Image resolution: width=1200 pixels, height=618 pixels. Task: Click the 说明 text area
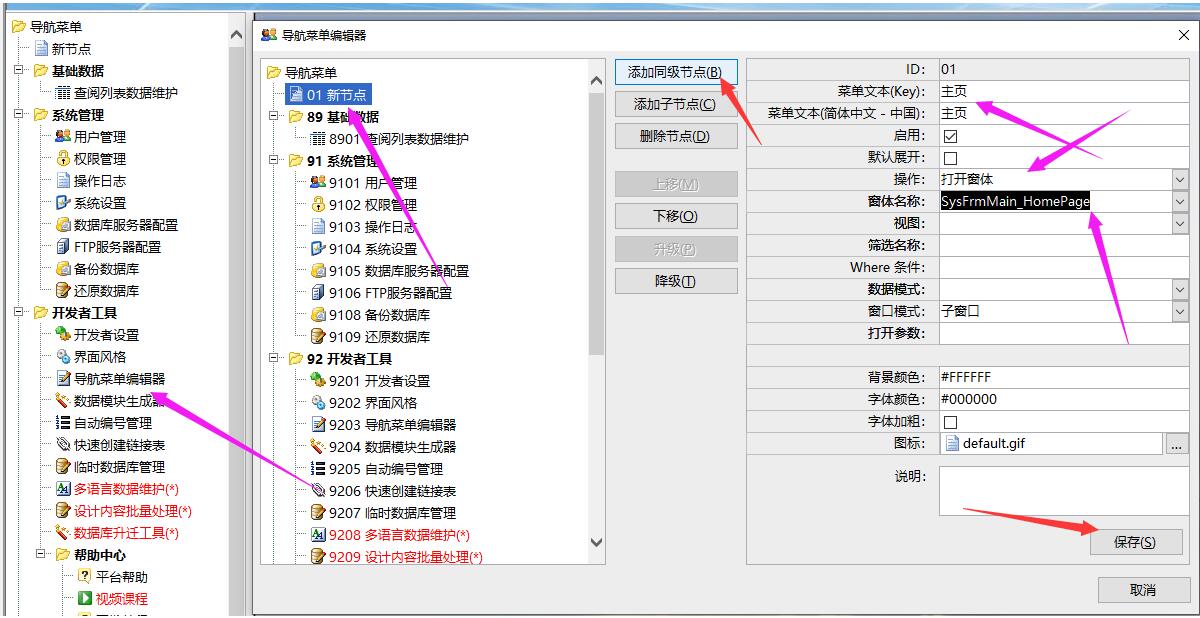click(x=1064, y=491)
